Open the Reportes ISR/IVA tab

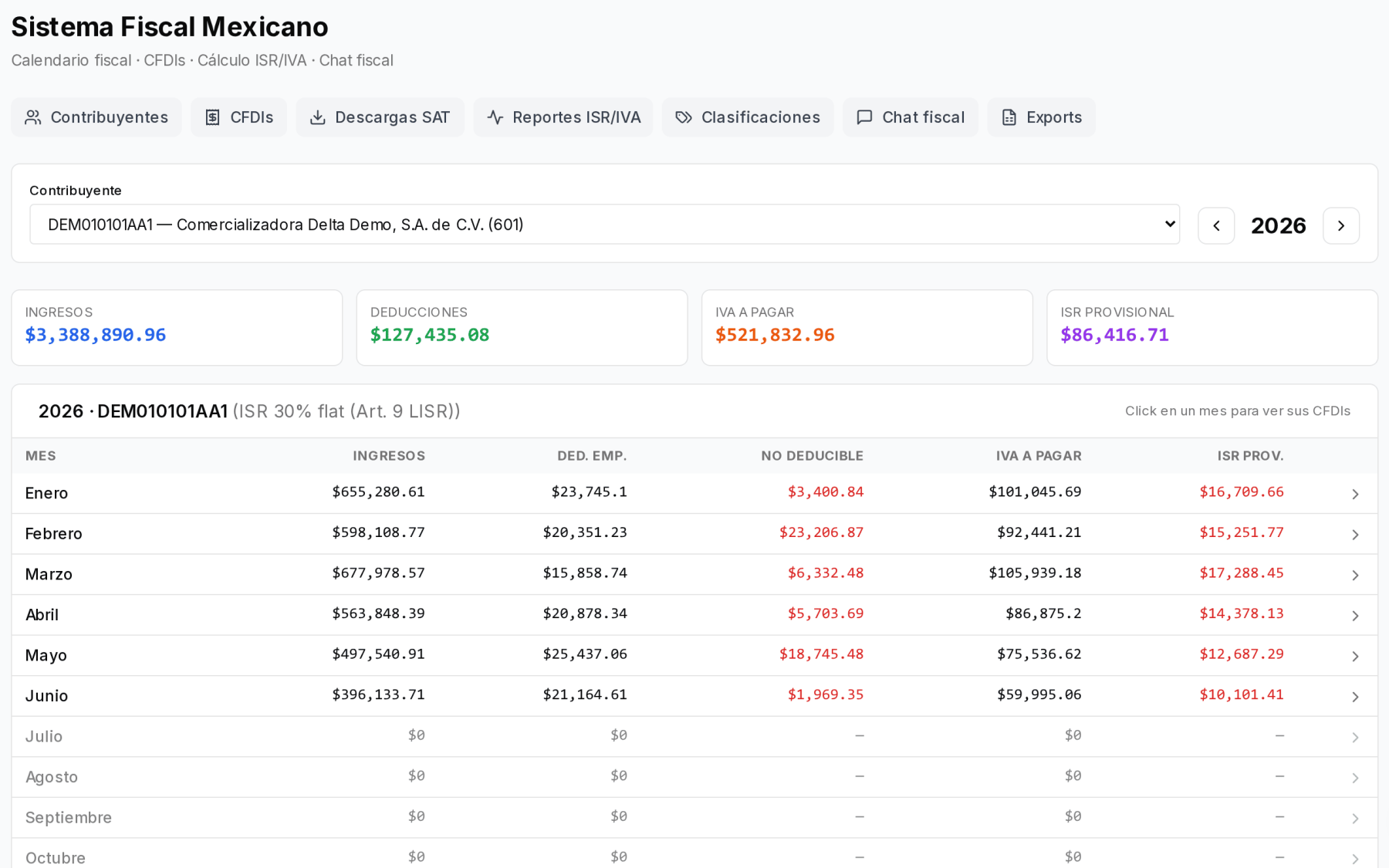click(x=563, y=117)
